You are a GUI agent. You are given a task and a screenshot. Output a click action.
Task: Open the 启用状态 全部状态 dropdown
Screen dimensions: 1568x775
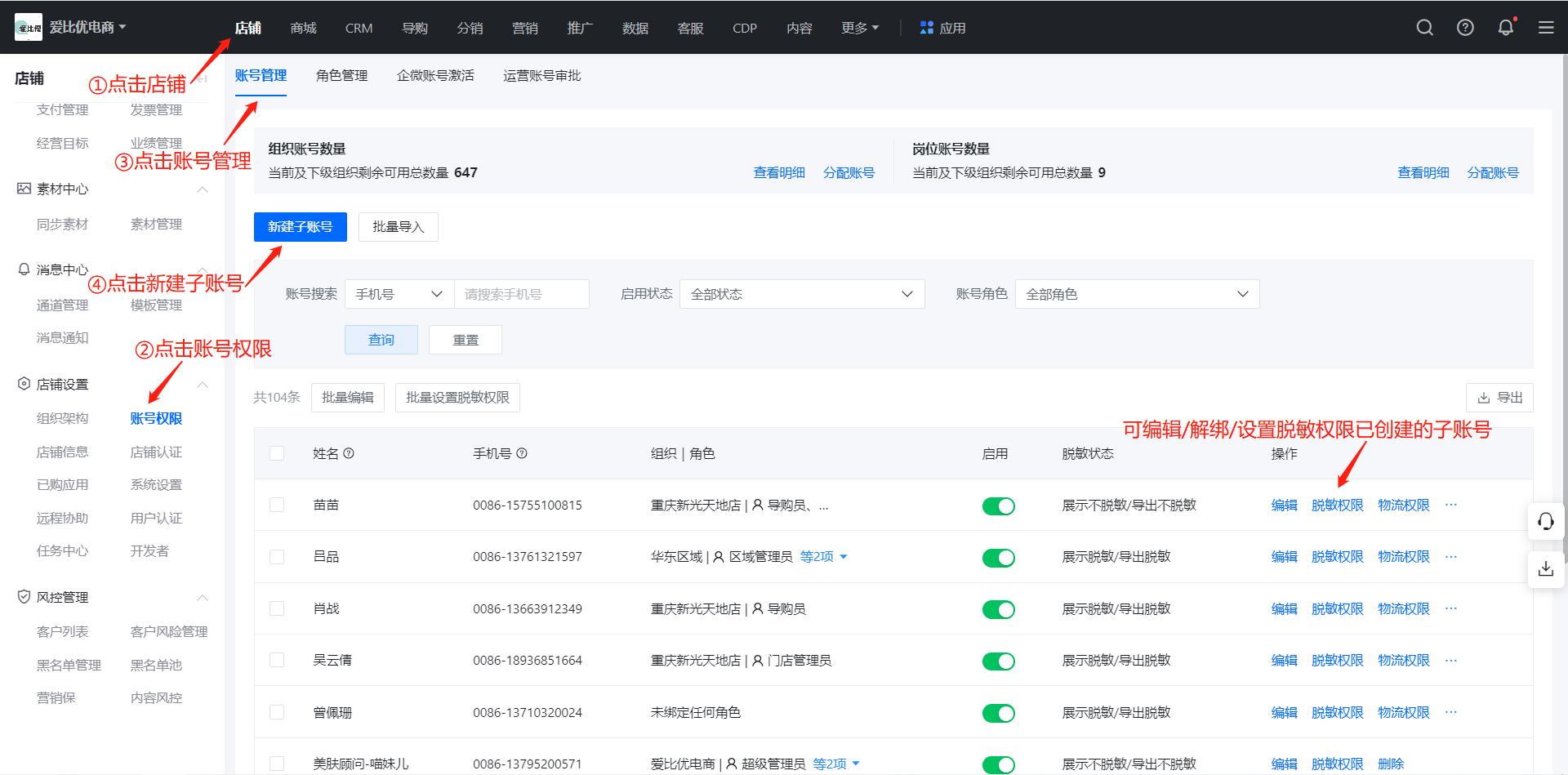(802, 294)
